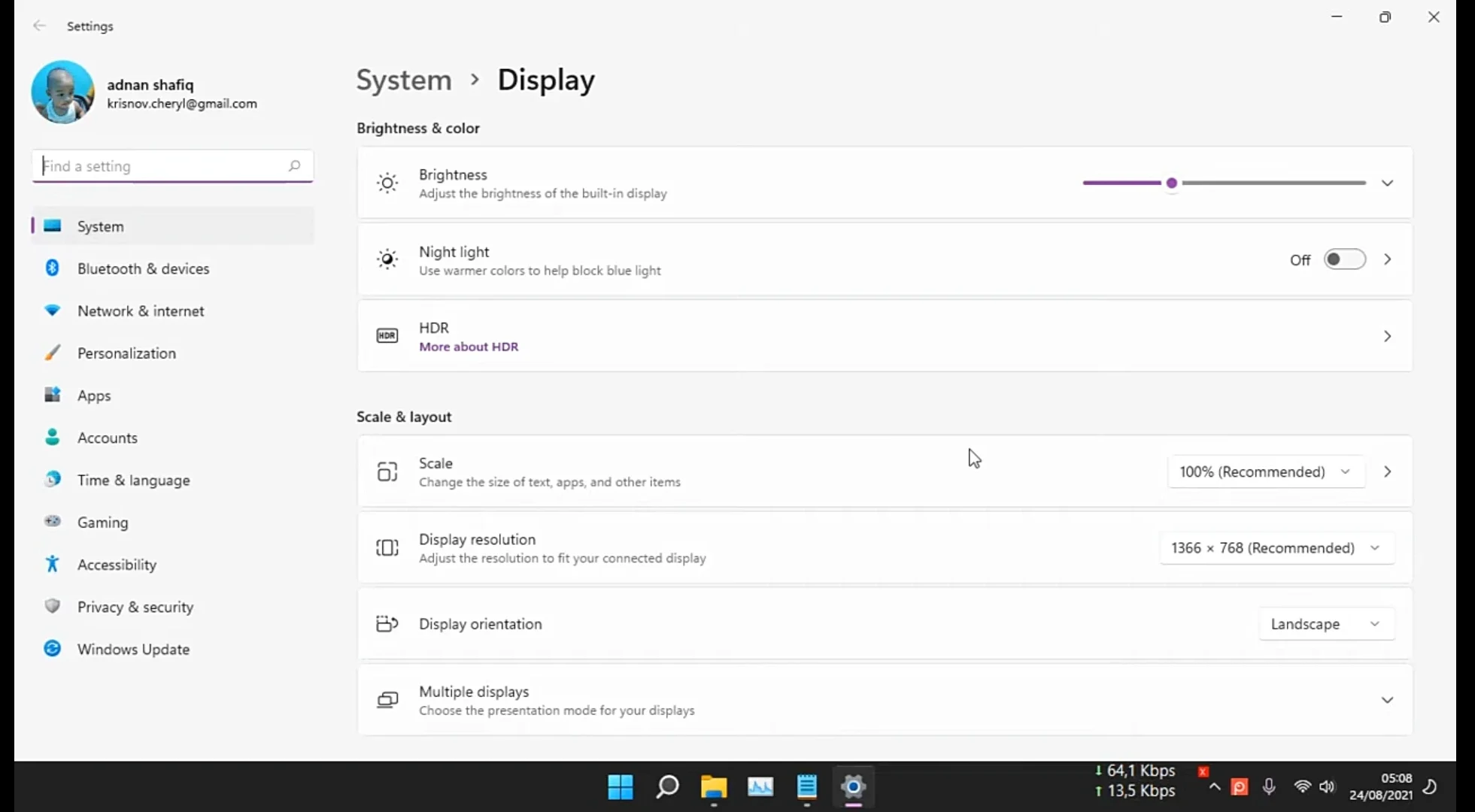Open the More about HDR link
Image resolution: width=1475 pixels, height=812 pixels.
pyautogui.click(x=469, y=347)
